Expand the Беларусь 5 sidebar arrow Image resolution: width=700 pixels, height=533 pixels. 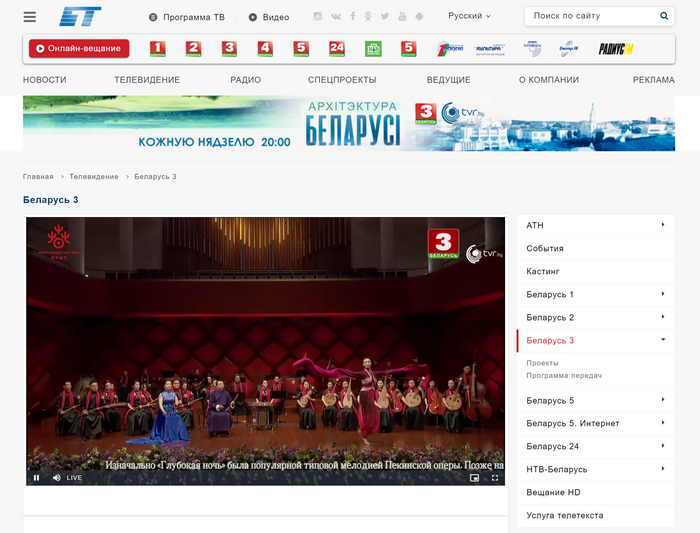[663, 400]
